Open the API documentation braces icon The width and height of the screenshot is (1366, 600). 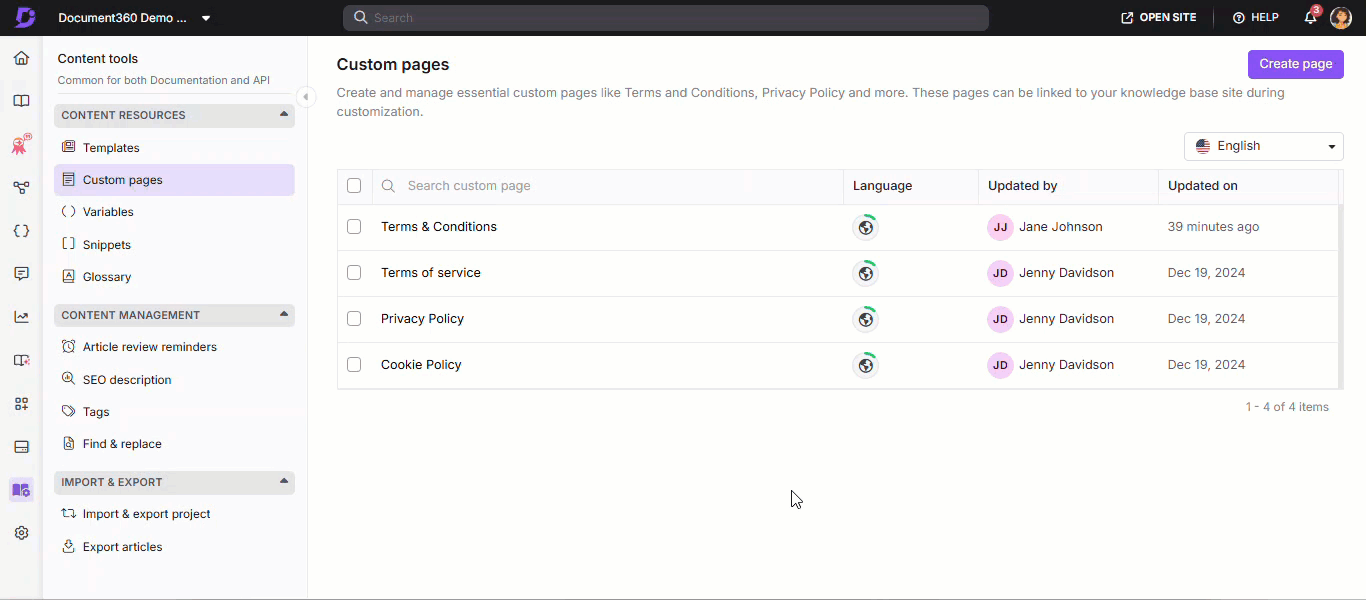(21, 231)
